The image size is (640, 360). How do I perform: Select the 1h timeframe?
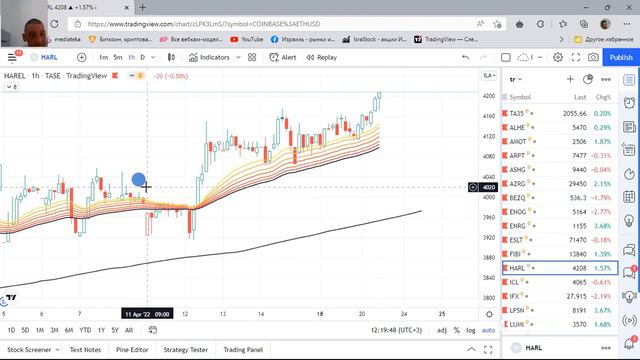click(x=131, y=58)
